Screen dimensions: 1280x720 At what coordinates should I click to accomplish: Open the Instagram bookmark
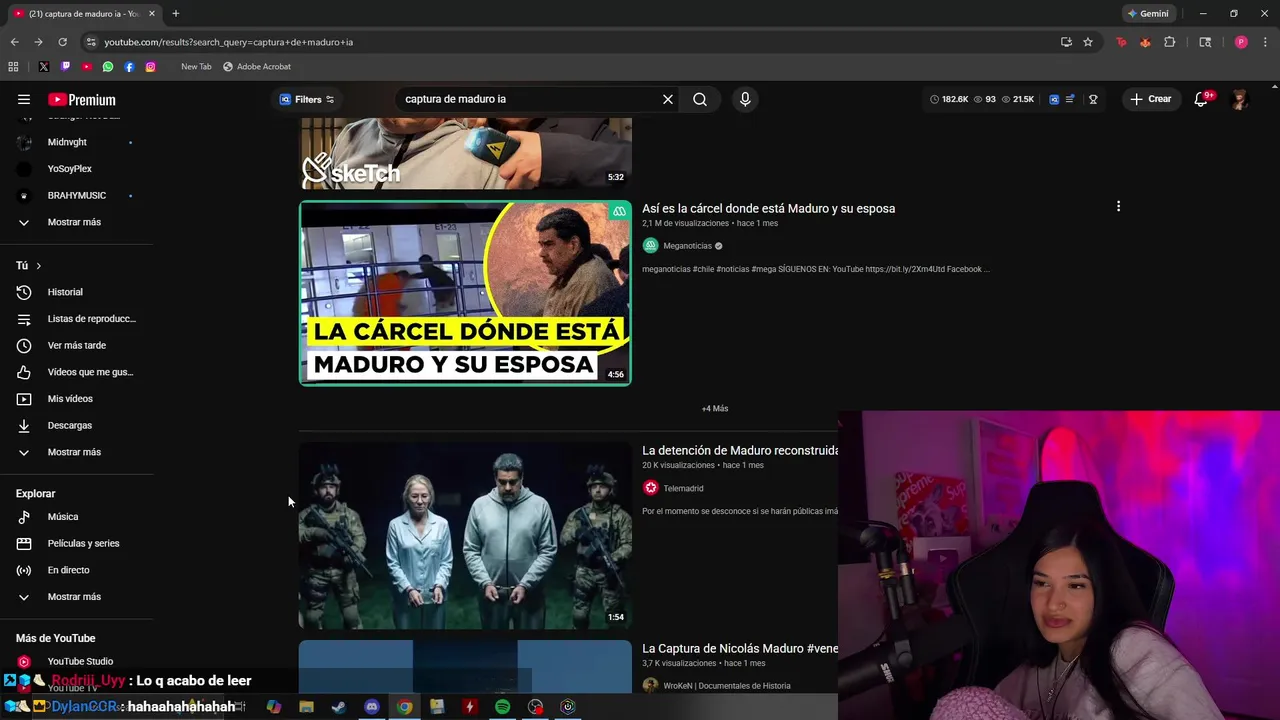(151, 67)
